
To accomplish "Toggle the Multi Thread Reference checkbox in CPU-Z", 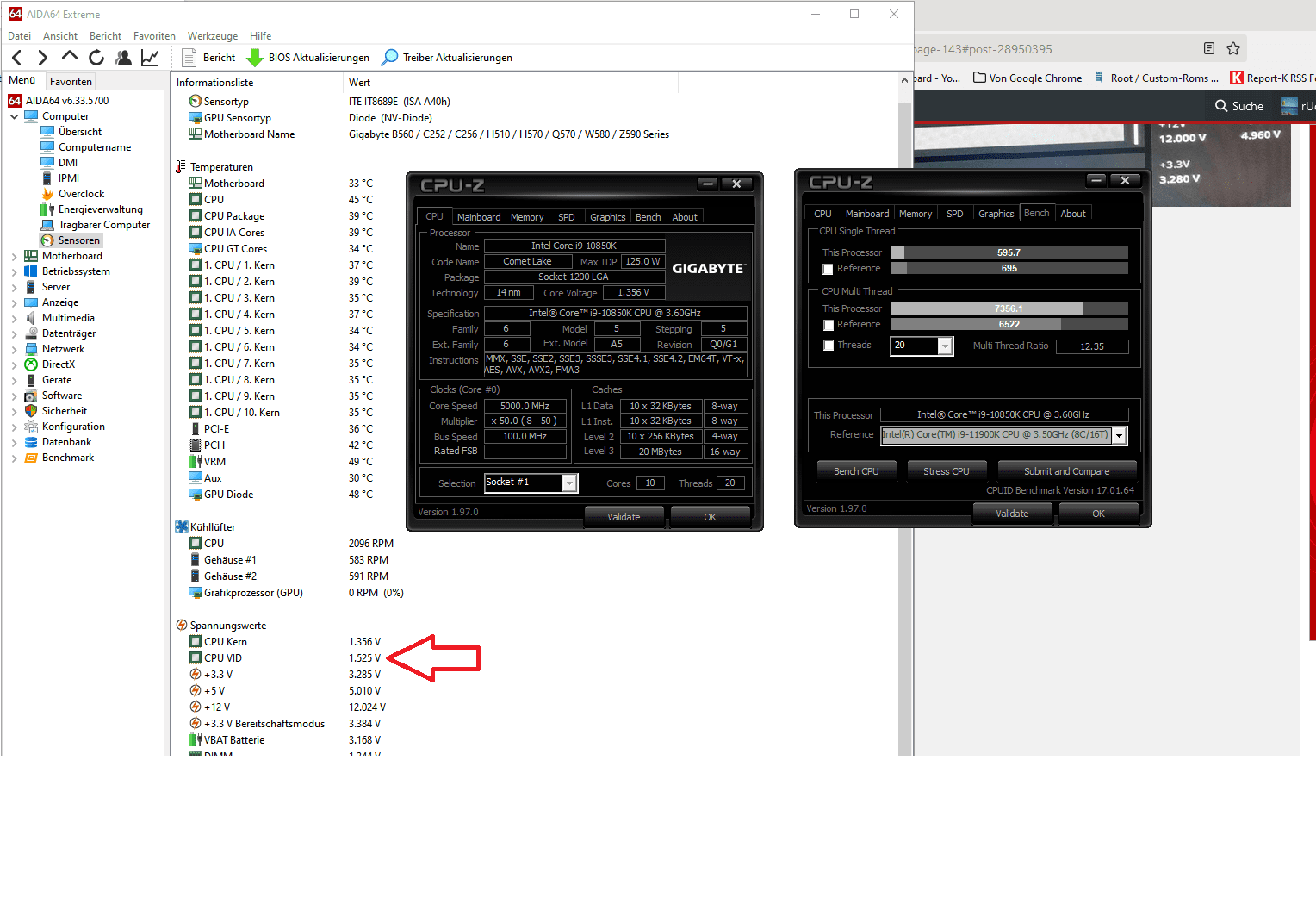I will (x=829, y=326).
